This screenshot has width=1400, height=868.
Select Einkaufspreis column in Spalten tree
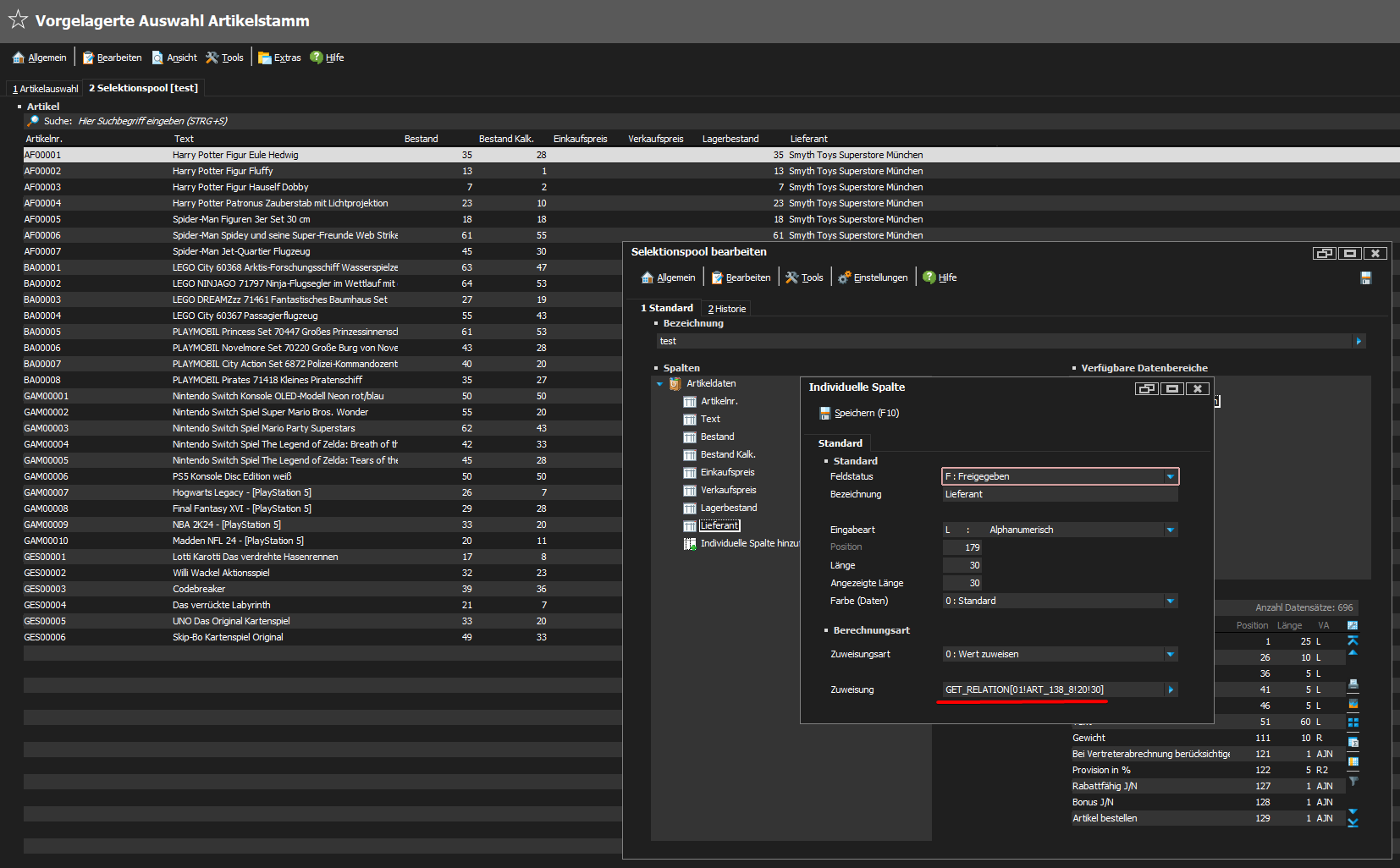(727, 472)
